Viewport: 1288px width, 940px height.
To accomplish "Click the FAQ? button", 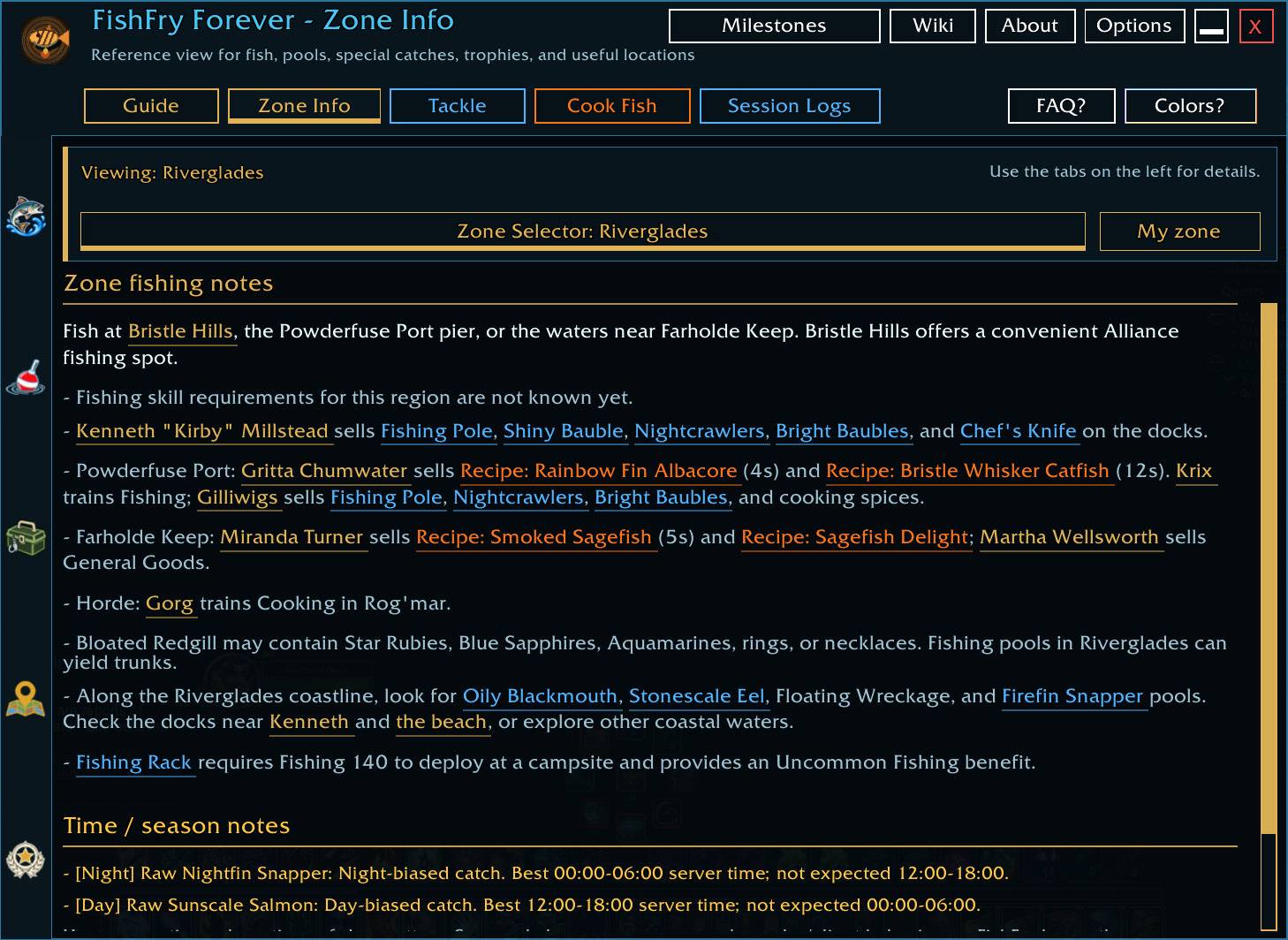I will pos(1061,106).
